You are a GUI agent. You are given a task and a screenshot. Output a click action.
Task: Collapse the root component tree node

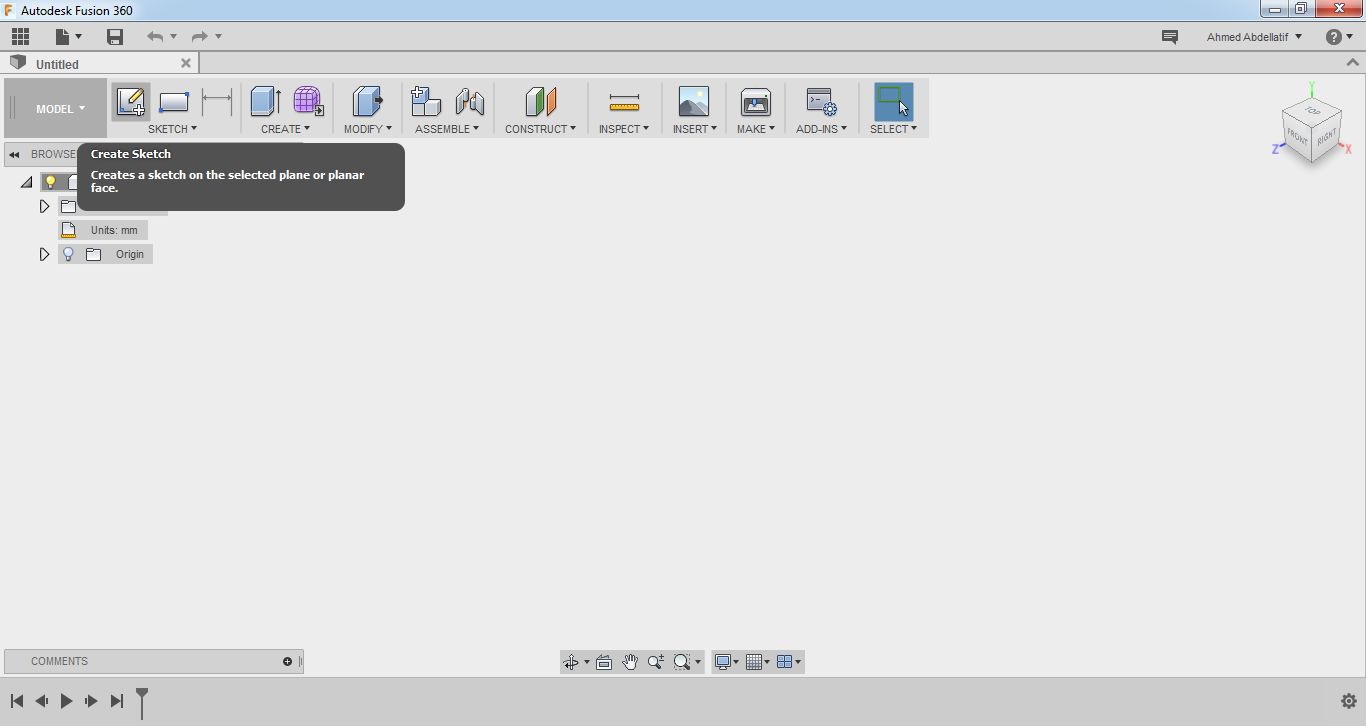(26, 182)
